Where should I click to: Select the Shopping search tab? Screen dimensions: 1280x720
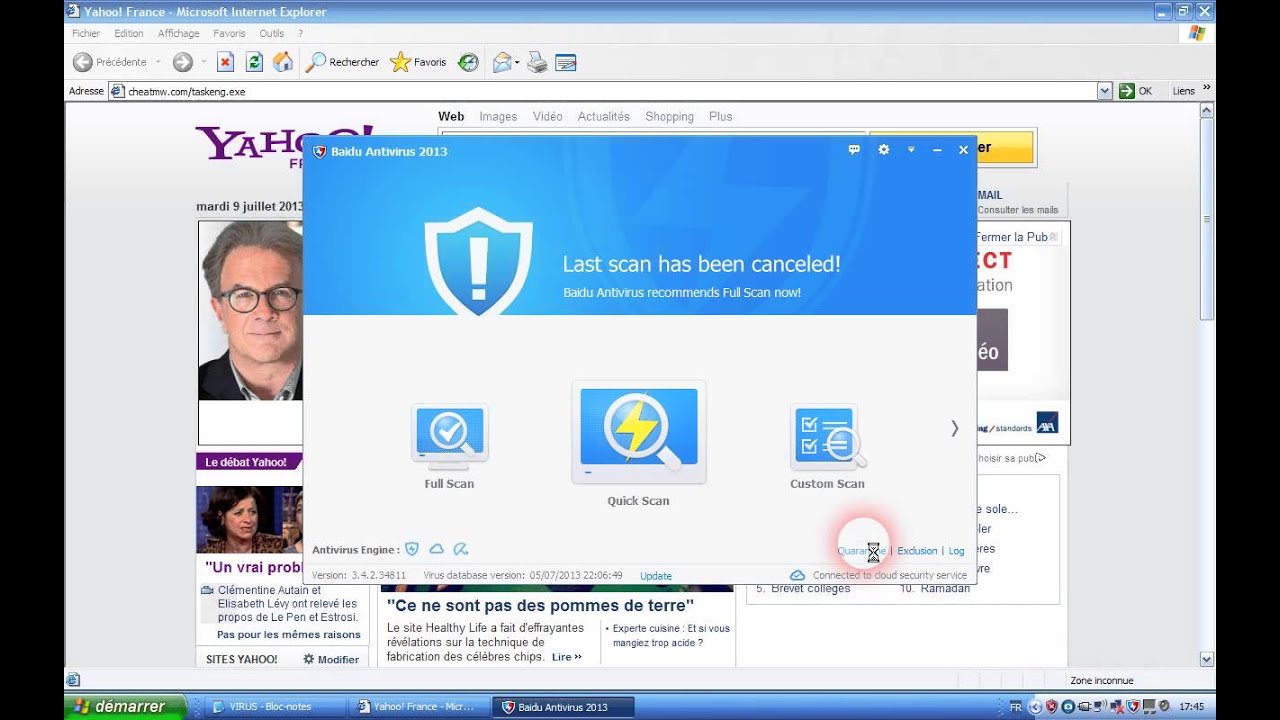669,116
